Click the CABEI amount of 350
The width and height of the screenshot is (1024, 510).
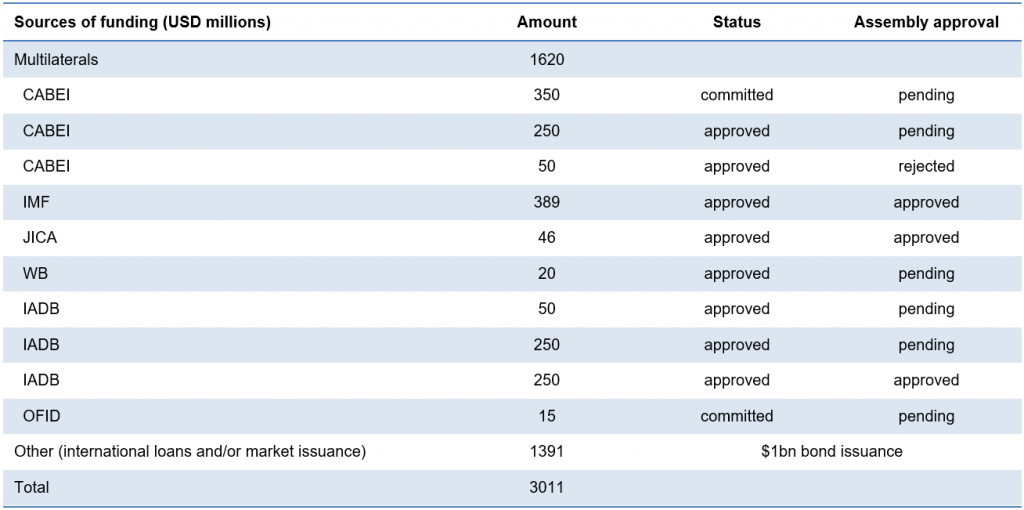point(547,95)
